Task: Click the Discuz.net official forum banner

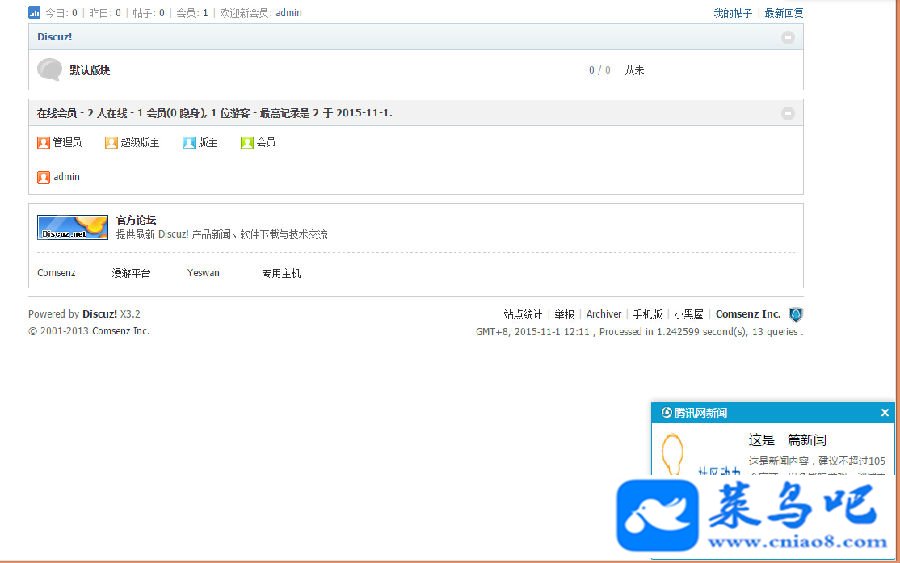Action: click(x=72, y=227)
